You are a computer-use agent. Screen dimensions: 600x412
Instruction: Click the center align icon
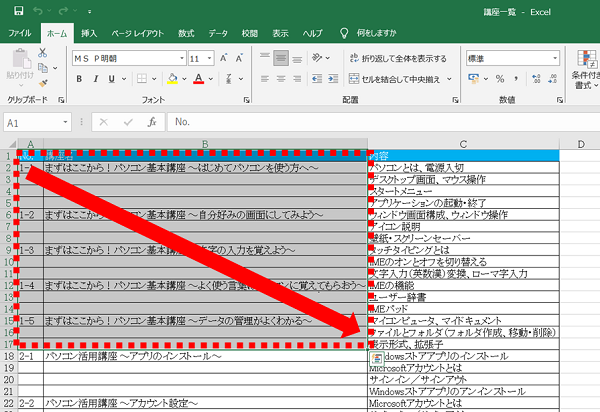click(281, 78)
